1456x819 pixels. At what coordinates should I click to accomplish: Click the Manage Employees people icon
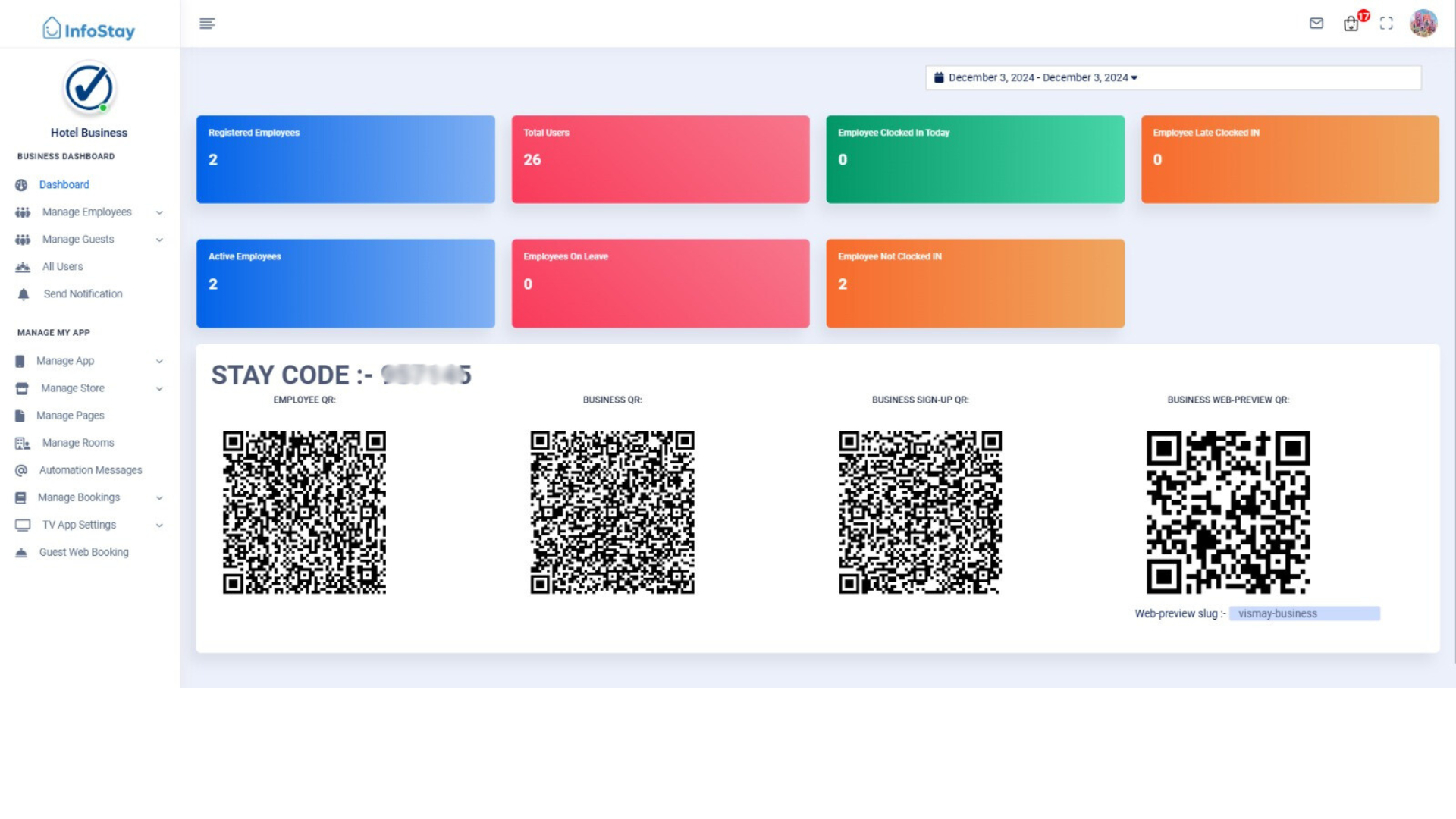[x=23, y=212]
